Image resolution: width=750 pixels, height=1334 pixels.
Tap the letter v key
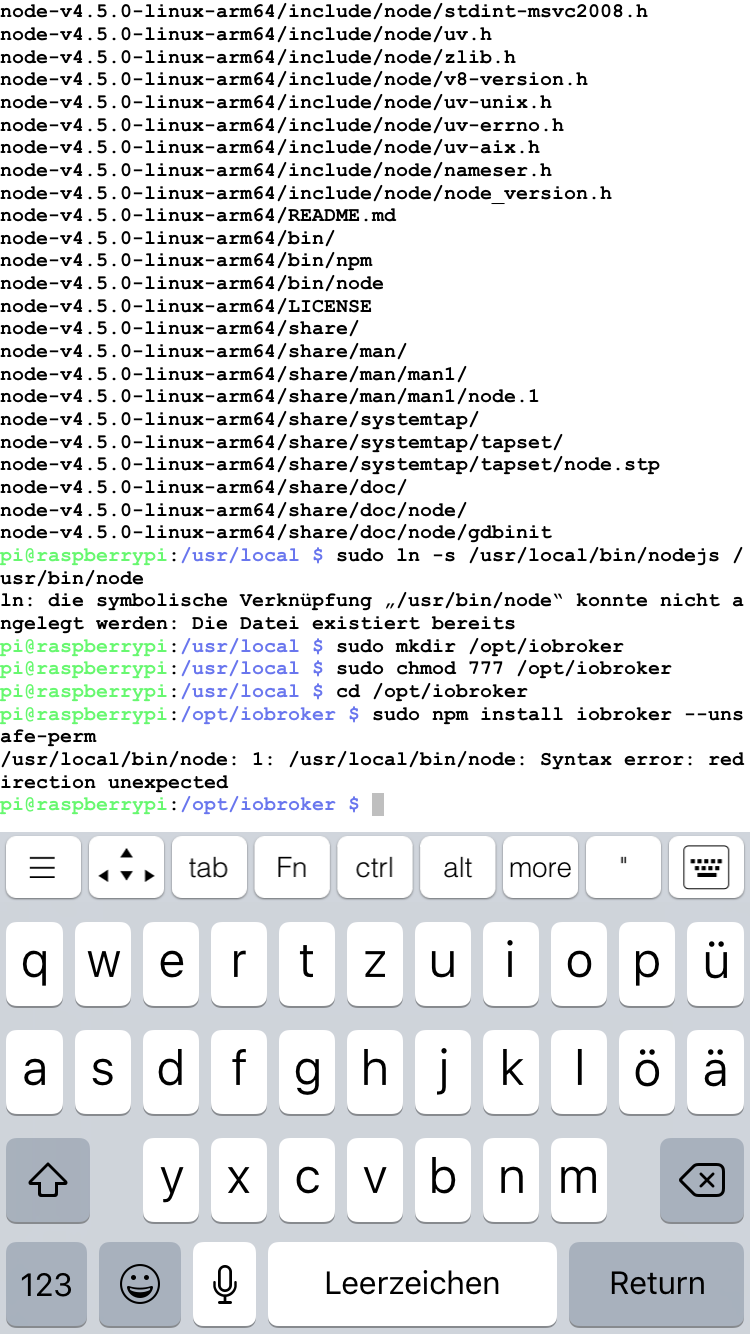pyautogui.click(x=375, y=1180)
